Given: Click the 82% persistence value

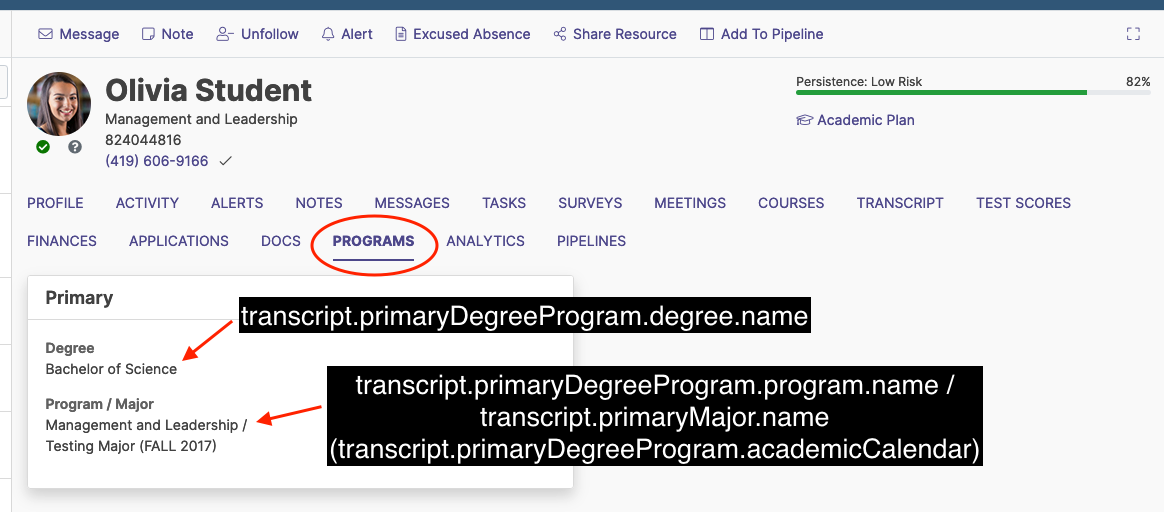Looking at the screenshot, I should point(1138,82).
